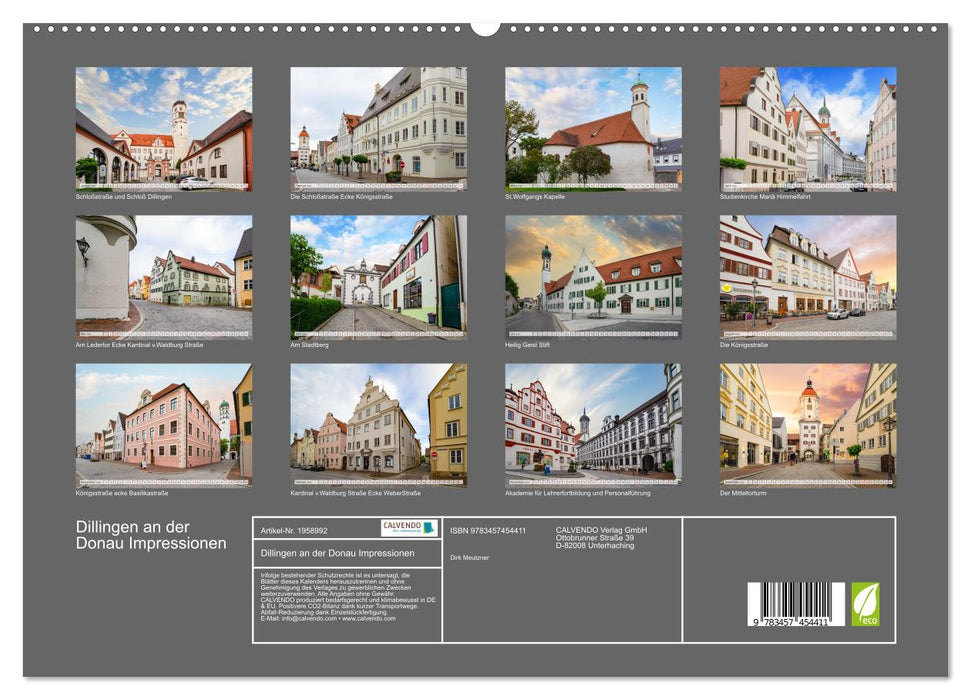This screenshot has width=971, height=700.
Task: Click the Artikel-Nr. 1958992 label
Action: tap(296, 530)
